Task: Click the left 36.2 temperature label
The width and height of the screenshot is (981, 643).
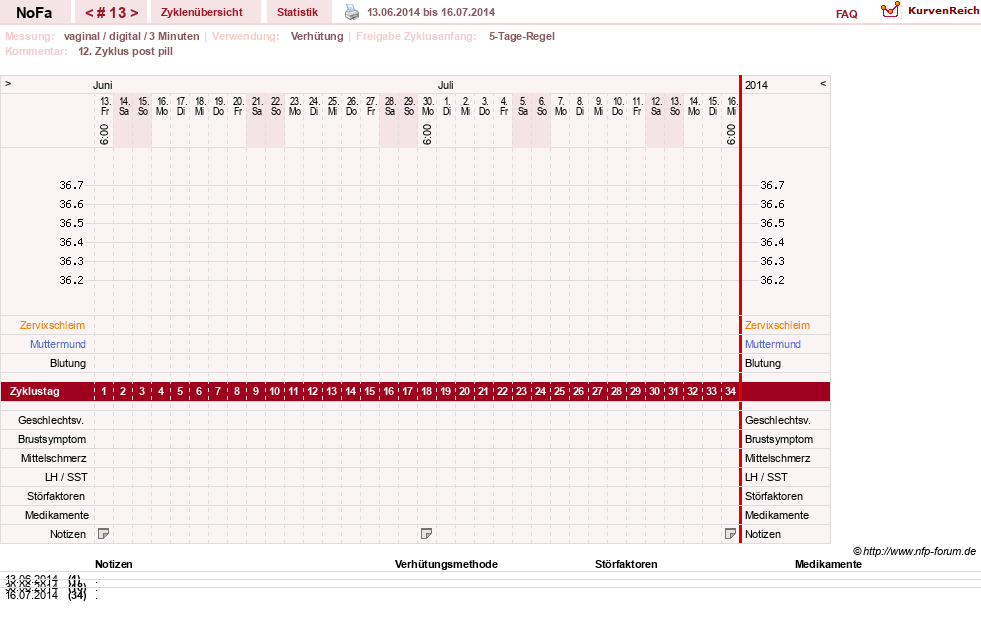Action: [x=71, y=280]
